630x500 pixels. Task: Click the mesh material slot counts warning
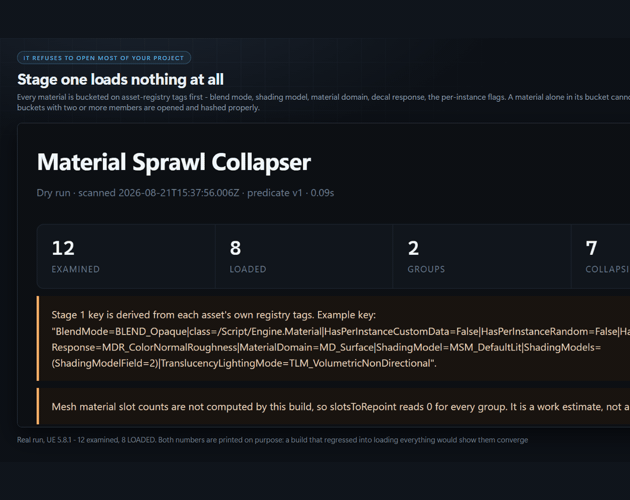pos(333,406)
